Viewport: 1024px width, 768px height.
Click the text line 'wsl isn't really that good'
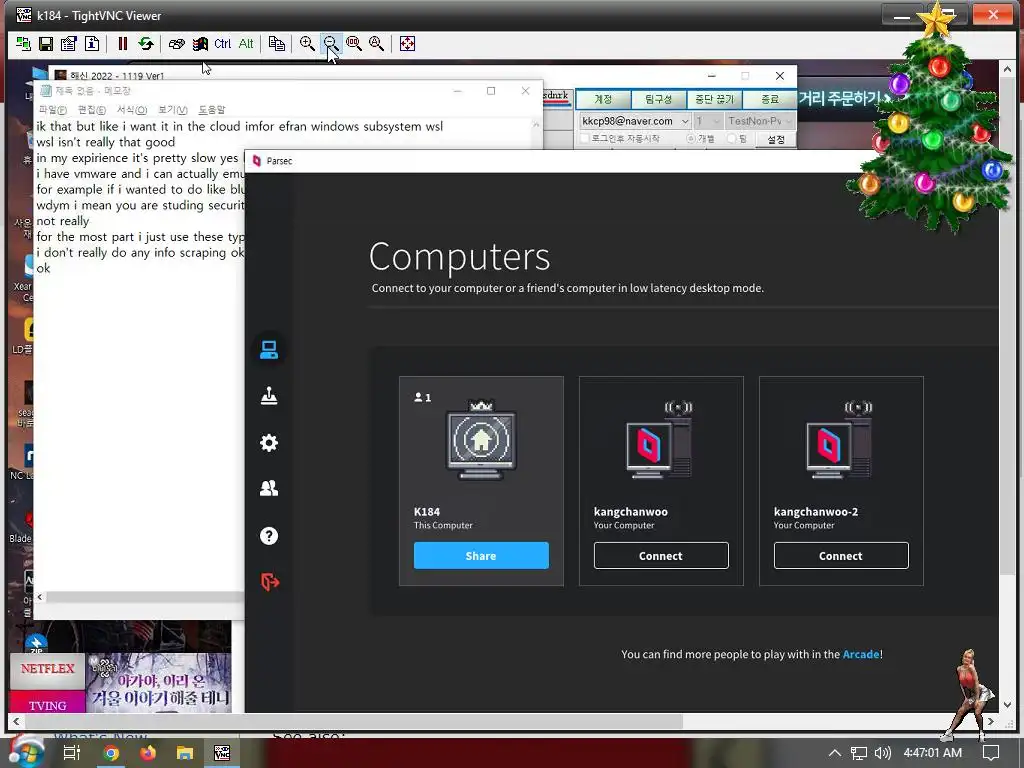pyautogui.click(x=106, y=142)
